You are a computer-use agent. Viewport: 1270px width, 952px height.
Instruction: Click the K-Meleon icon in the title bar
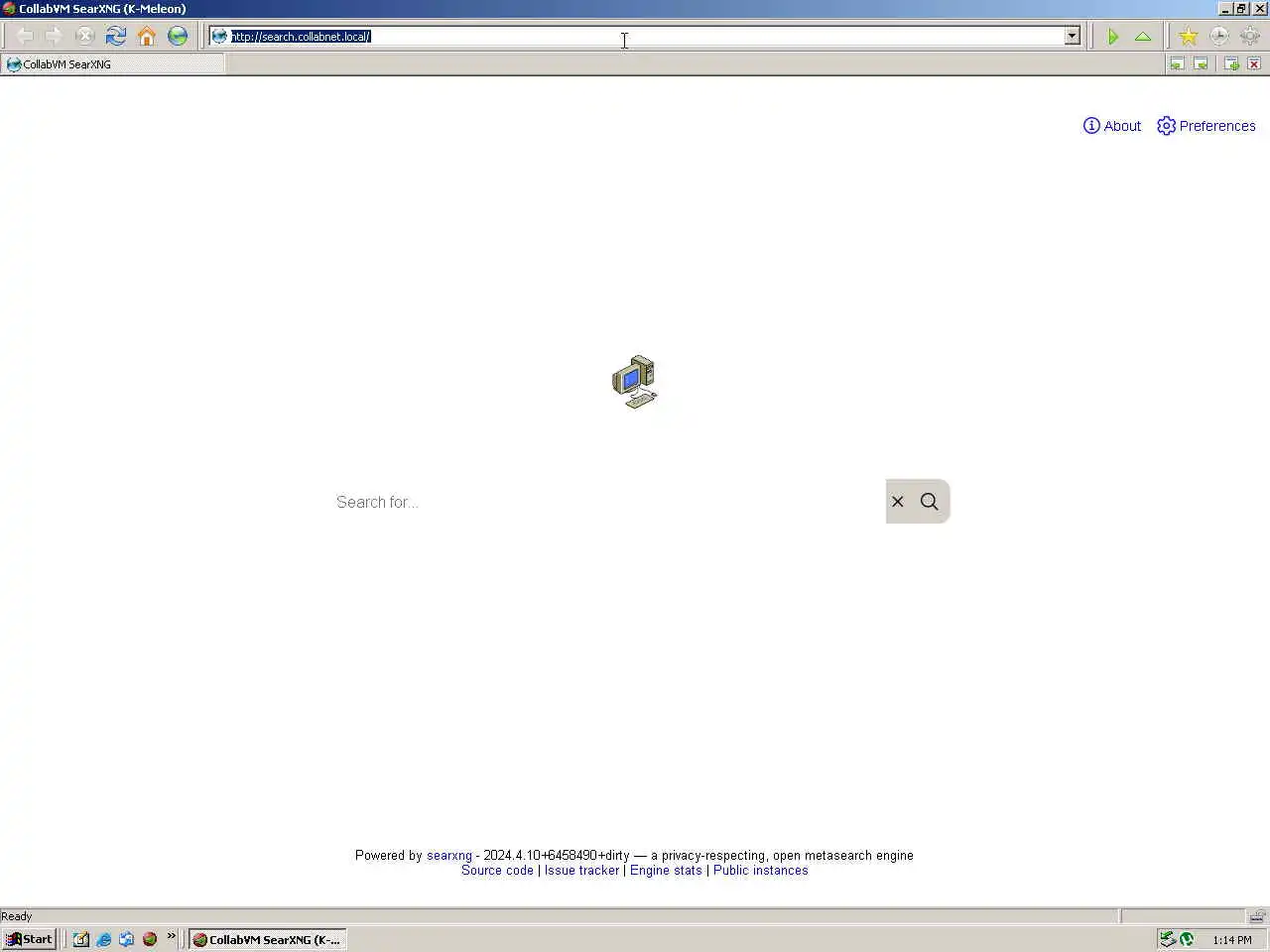point(9,9)
